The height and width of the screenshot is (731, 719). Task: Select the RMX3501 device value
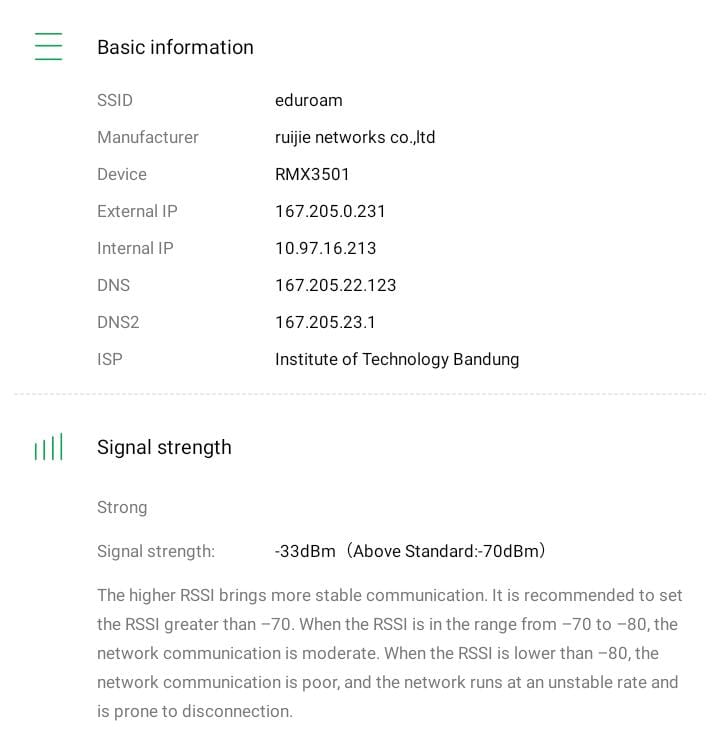click(312, 174)
